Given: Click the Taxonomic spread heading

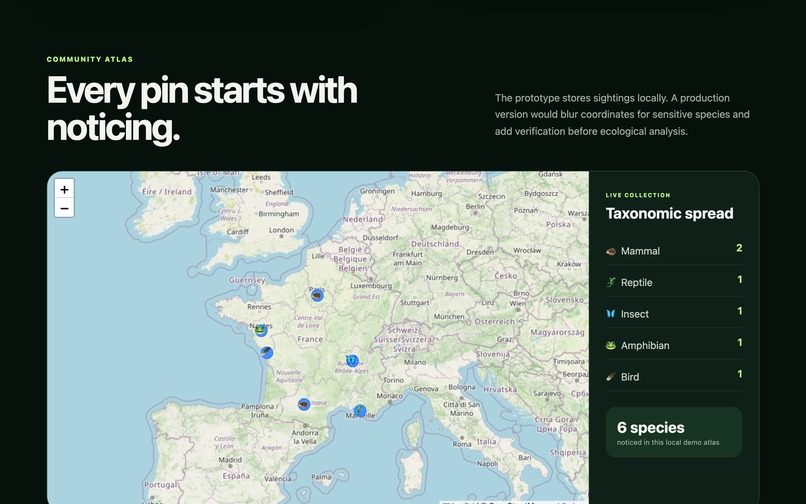Looking at the screenshot, I should (x=669, y=213).
